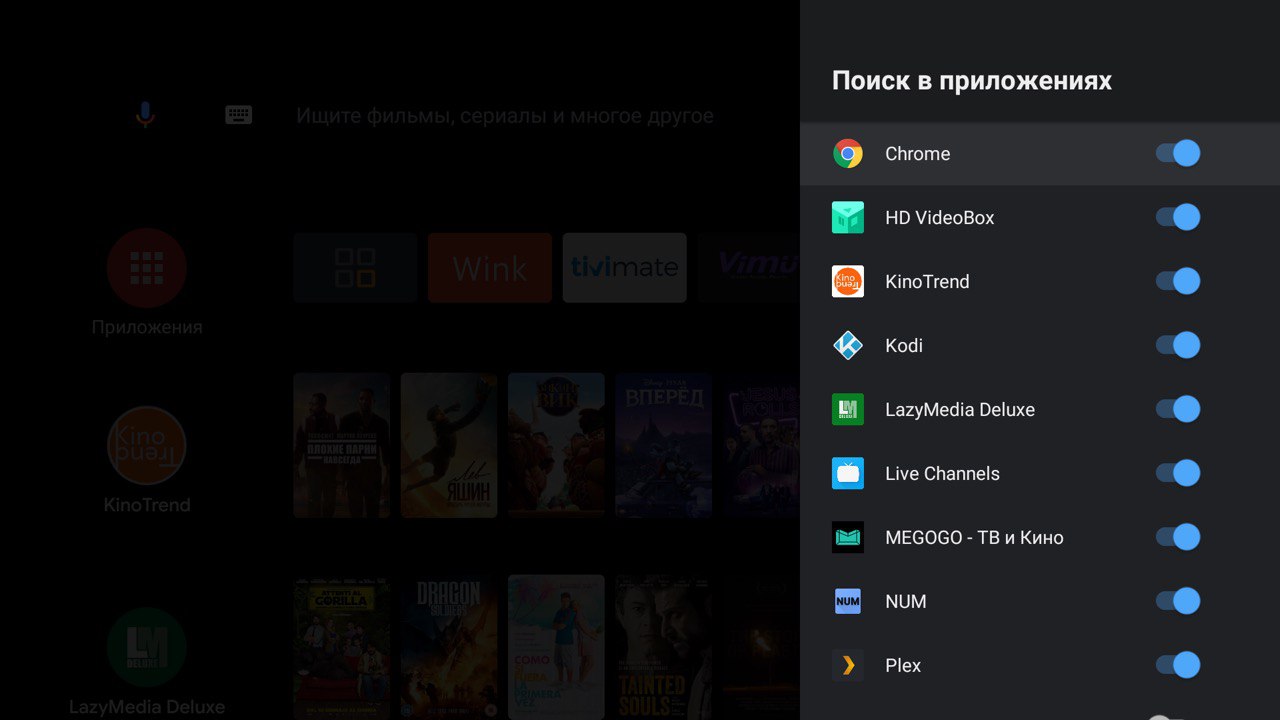Open the Плохие парни movie poster
This screenshot has height=720, width=1280.
[x=342, y=445]
